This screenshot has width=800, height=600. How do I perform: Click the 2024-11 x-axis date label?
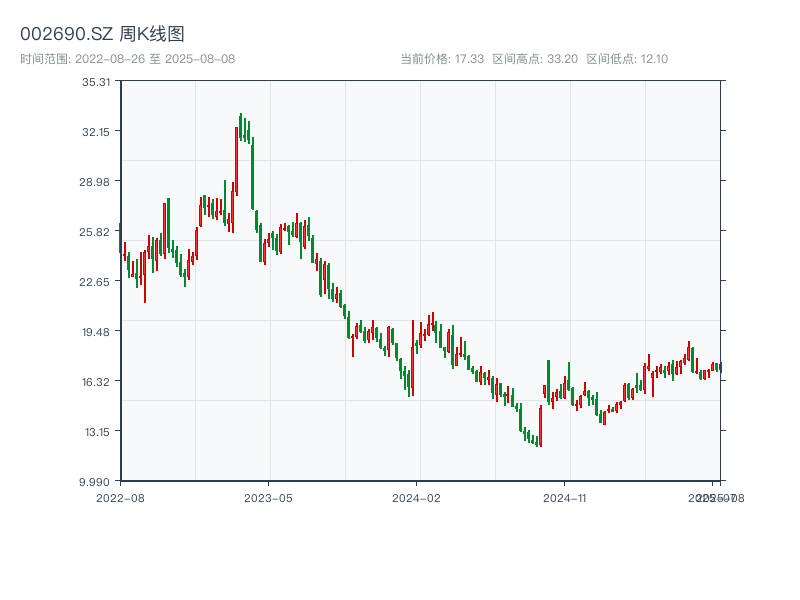tap(566, 497)
